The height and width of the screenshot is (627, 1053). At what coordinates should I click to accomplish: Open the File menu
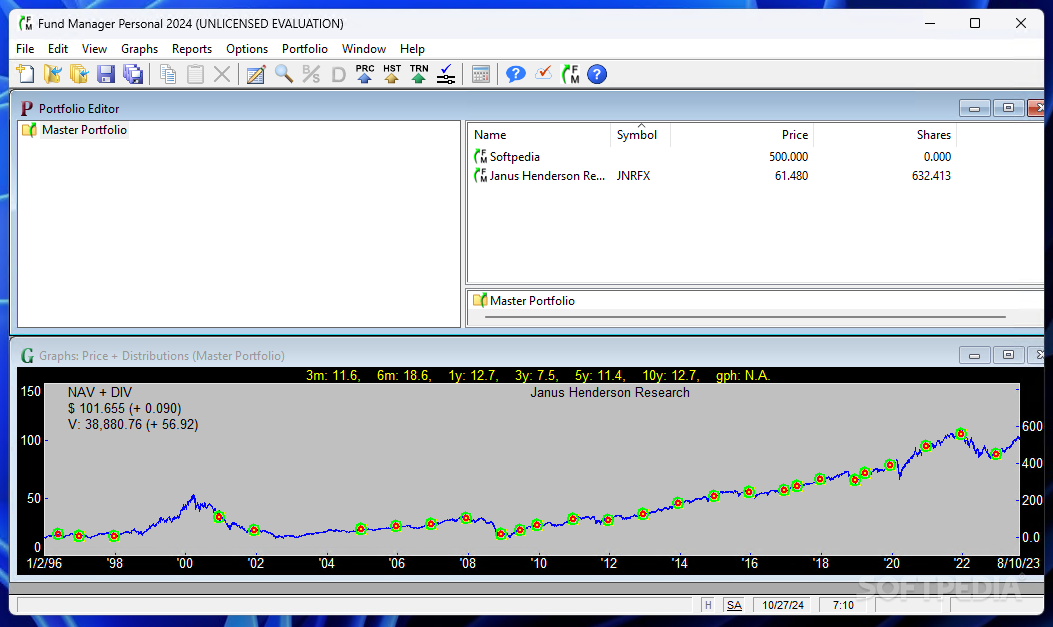click(25, 49)
